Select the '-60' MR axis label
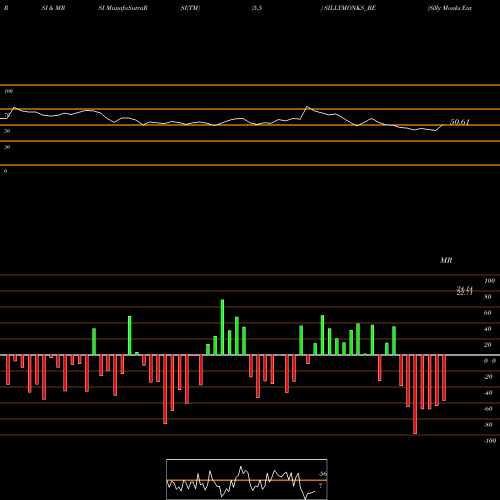This screenshot has width=500, height=500. (488, 409)
